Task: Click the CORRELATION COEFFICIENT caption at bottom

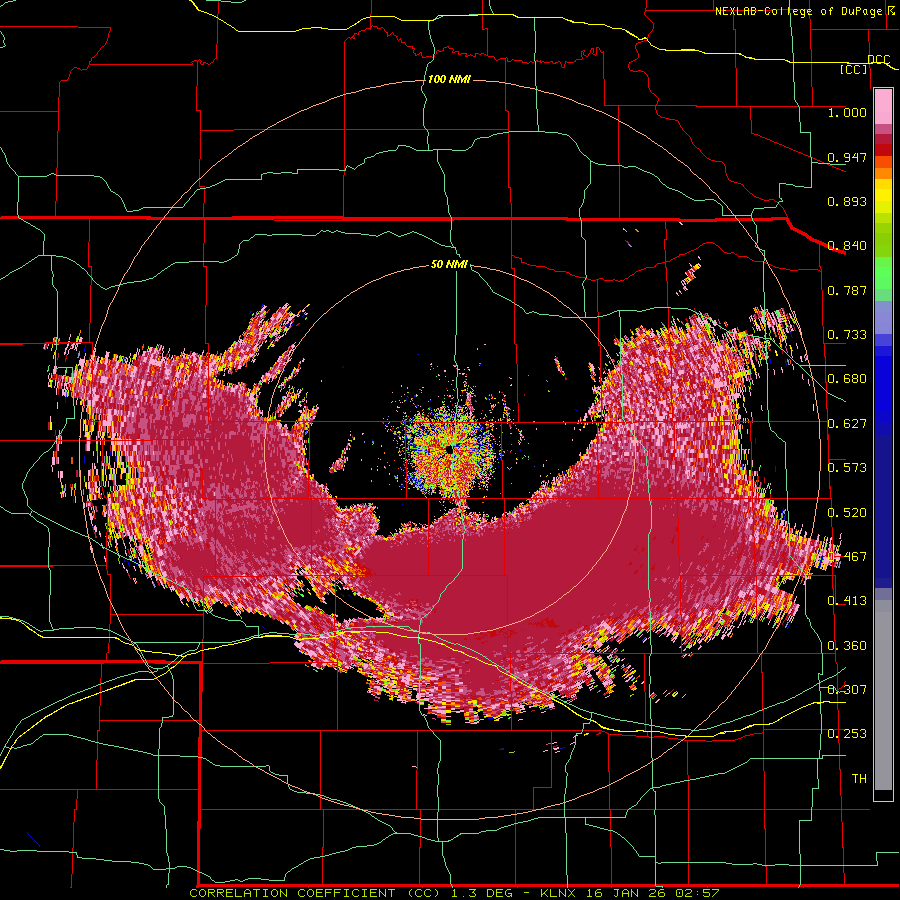Action: click(292, 893)
